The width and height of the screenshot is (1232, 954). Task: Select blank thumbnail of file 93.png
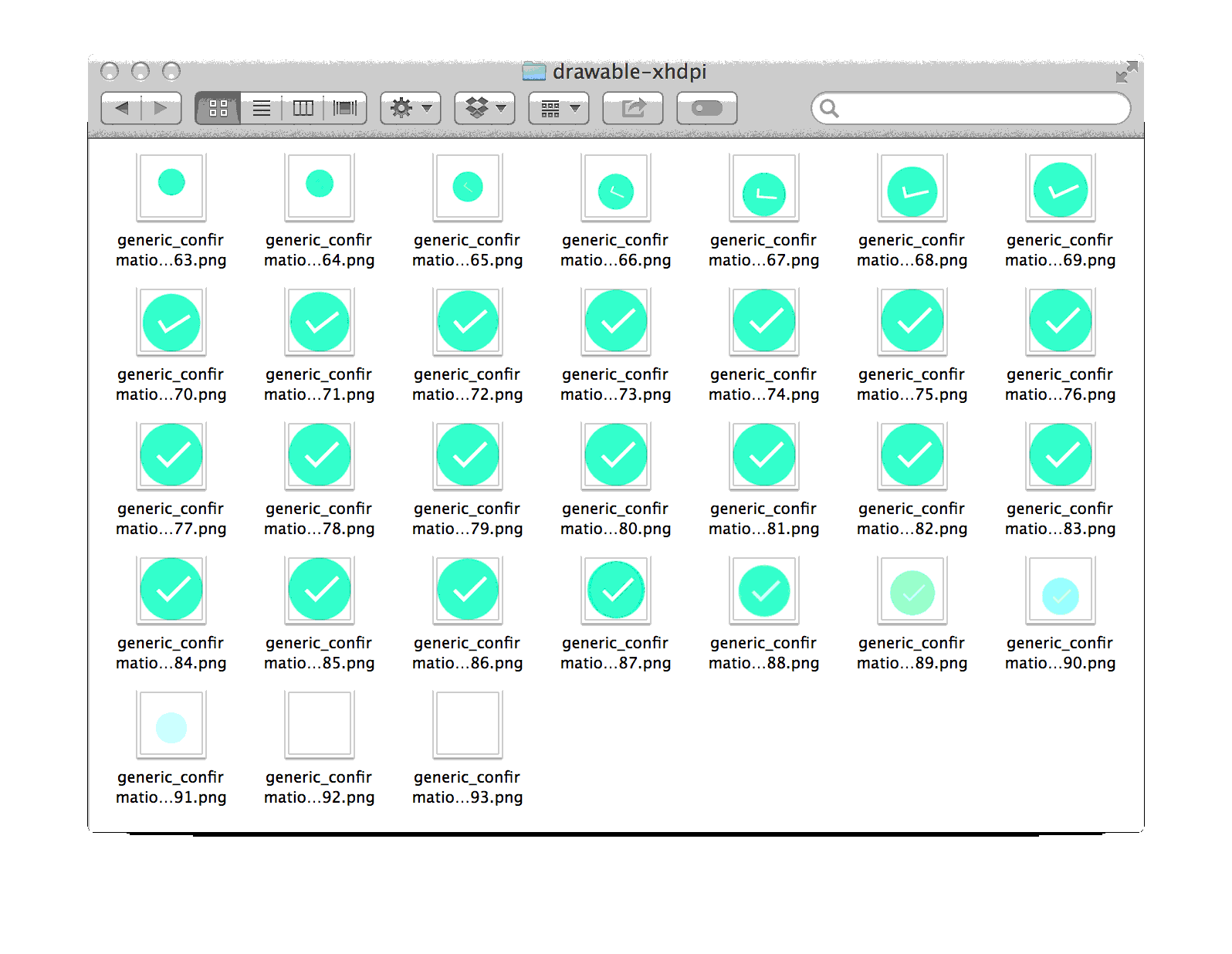(x=468, y=725)
